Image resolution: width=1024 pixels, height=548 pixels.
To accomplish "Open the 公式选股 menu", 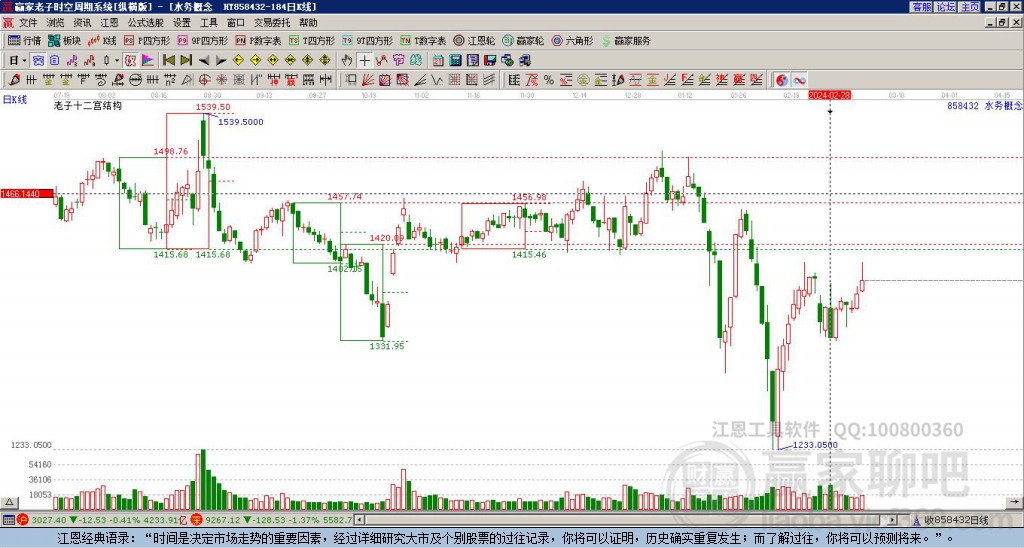I will pyautogui.click(x=145, y=23).
